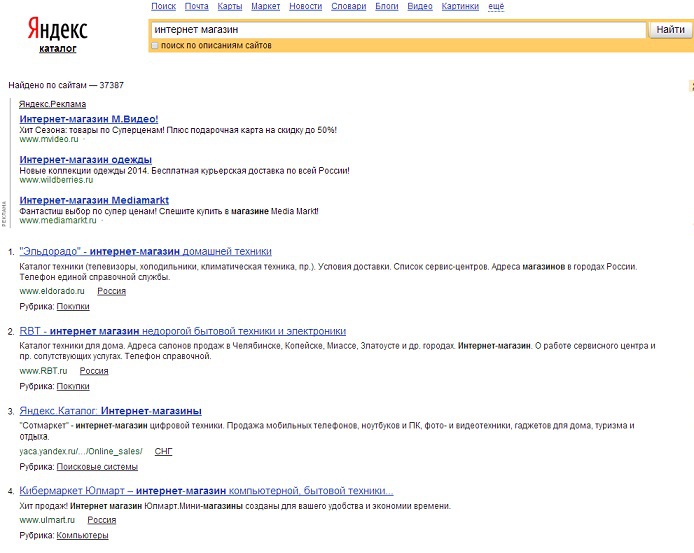Open Поисковые системы rubric link
Image resolution: width=694 pixels, height=553 pixels.
click(97, 467)
